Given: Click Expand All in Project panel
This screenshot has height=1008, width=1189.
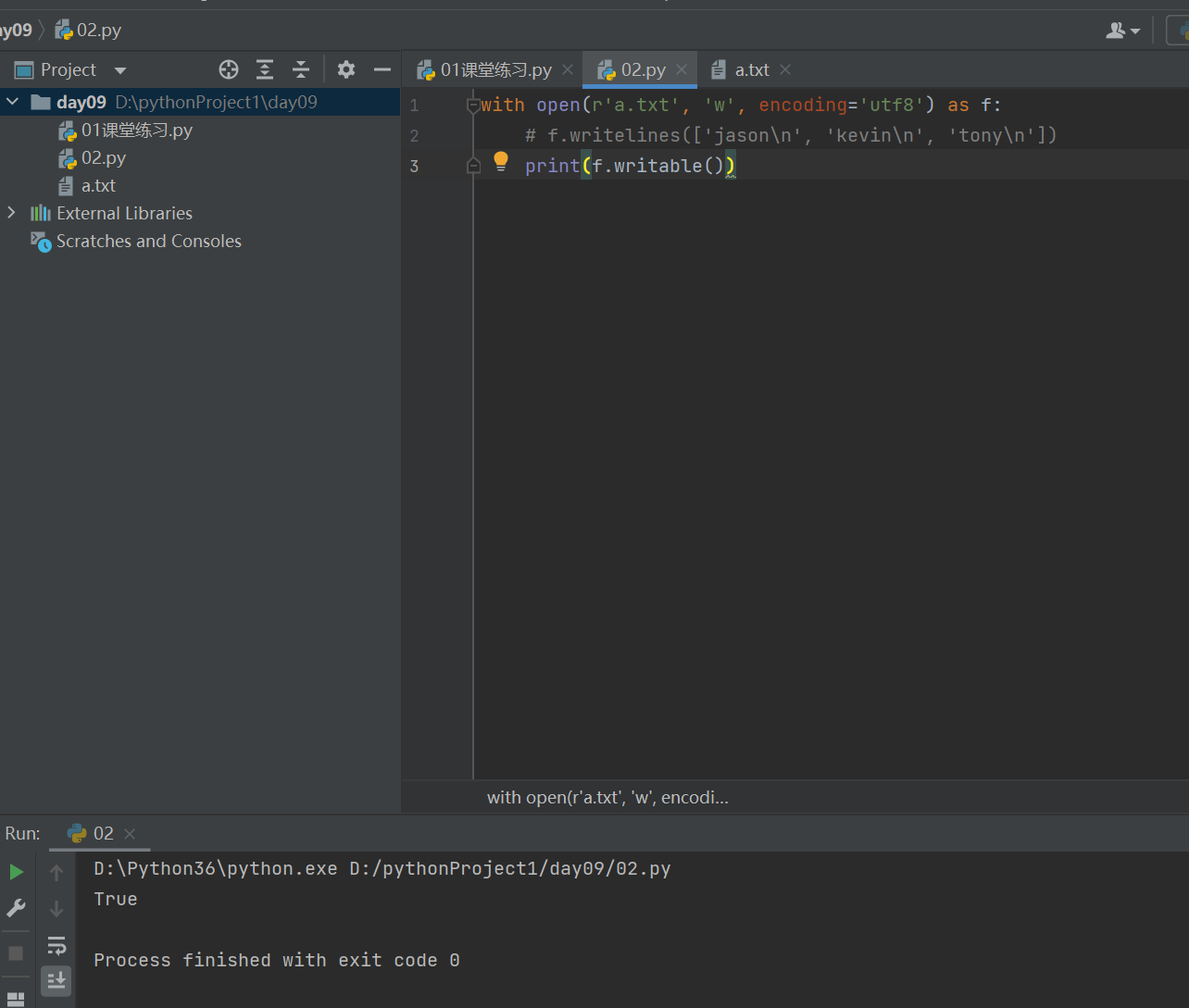Looking at the screenshot, I should [x=265, y=69].
